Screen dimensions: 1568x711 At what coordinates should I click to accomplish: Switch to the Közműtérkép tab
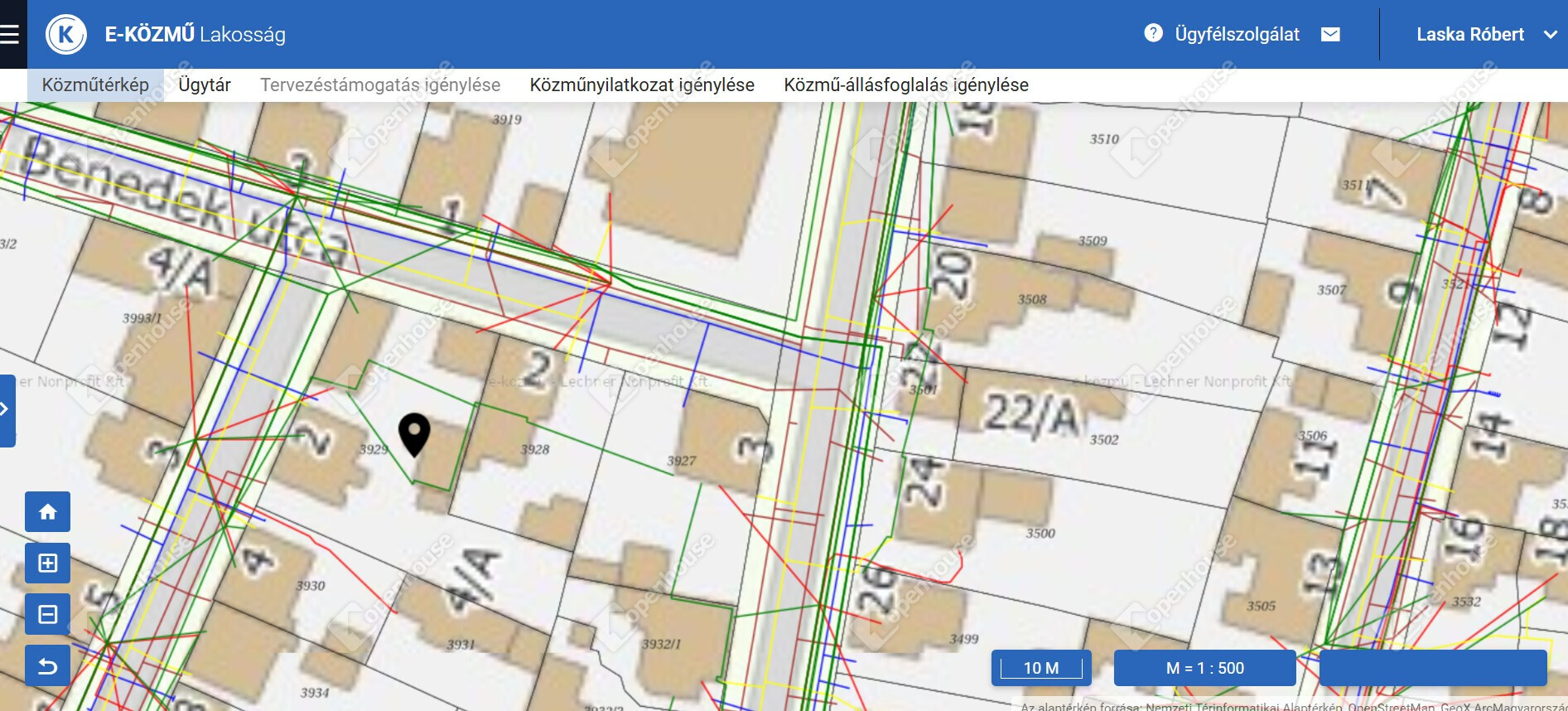tap(95, 85)
